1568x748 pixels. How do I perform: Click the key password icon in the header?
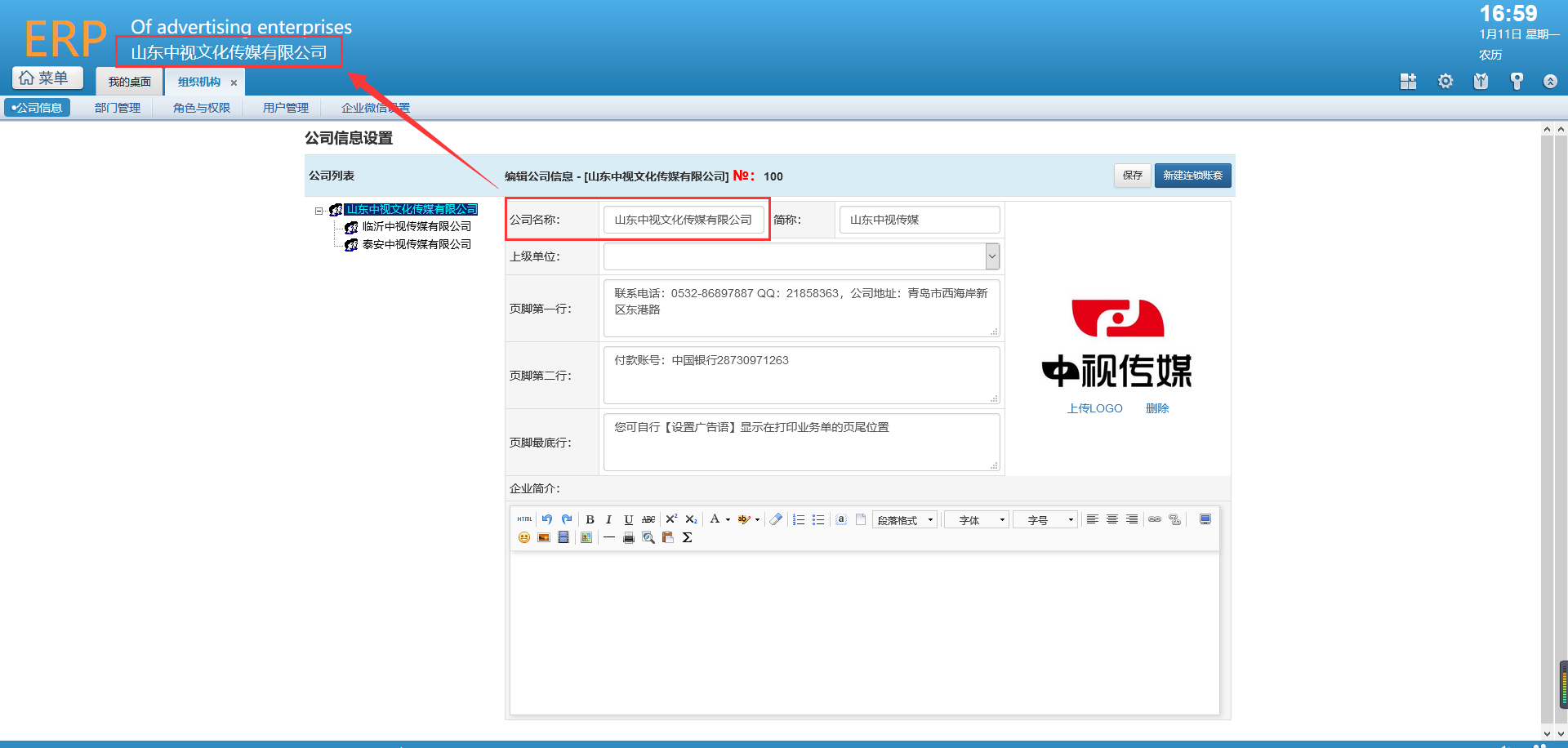pos(1517,81)
